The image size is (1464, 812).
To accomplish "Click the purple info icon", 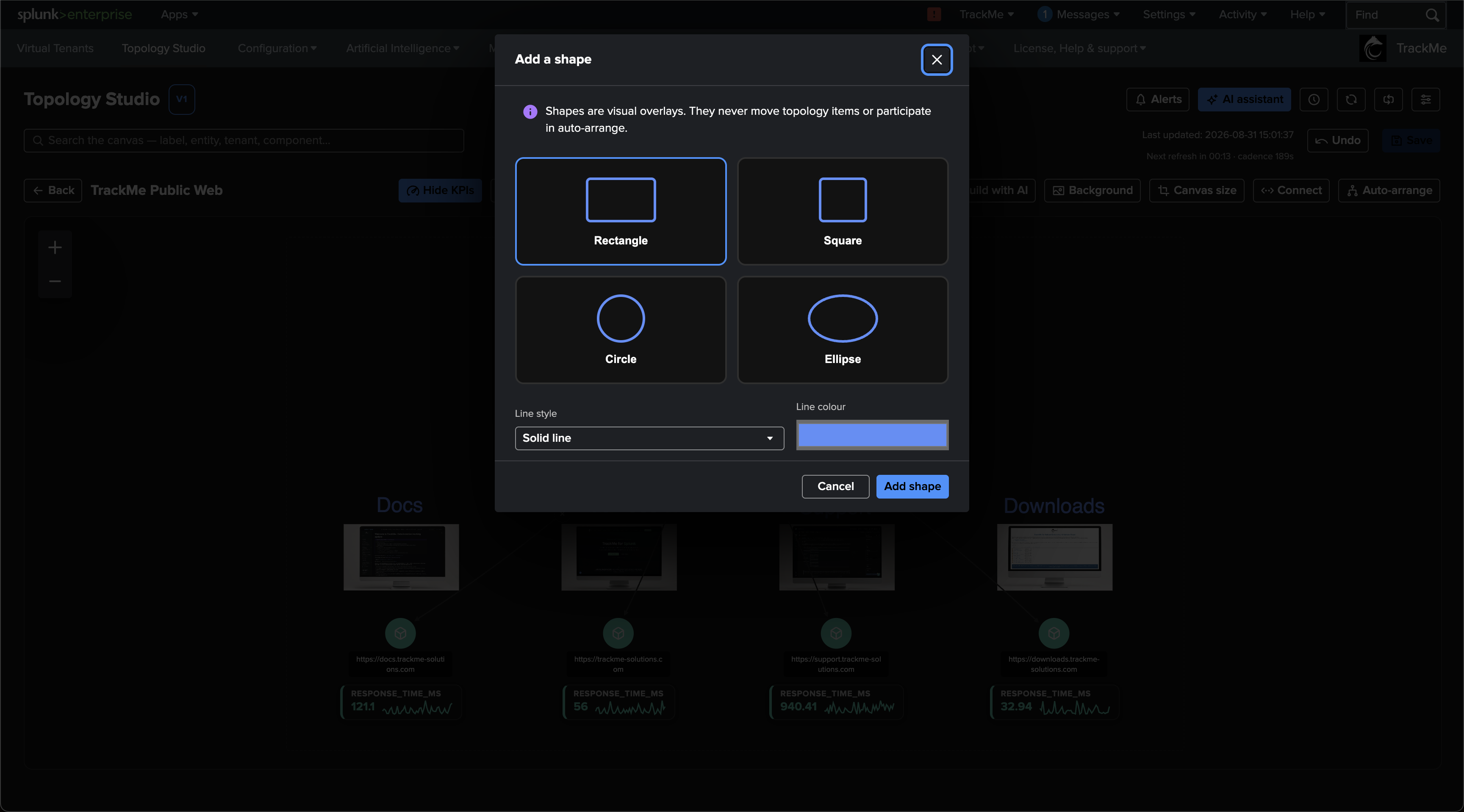I will point(530,112).
